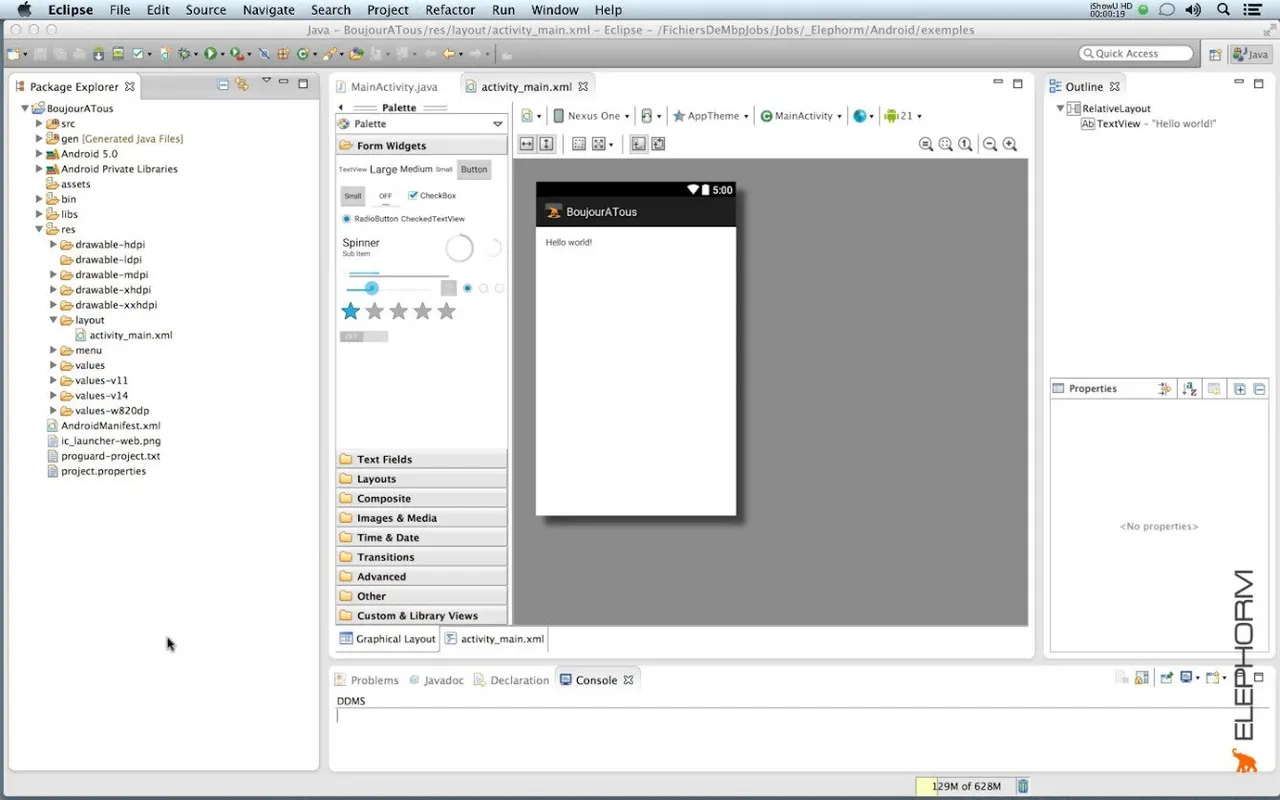Open the Javadoc tab
1280x800 pixels.
click(436, 680)
